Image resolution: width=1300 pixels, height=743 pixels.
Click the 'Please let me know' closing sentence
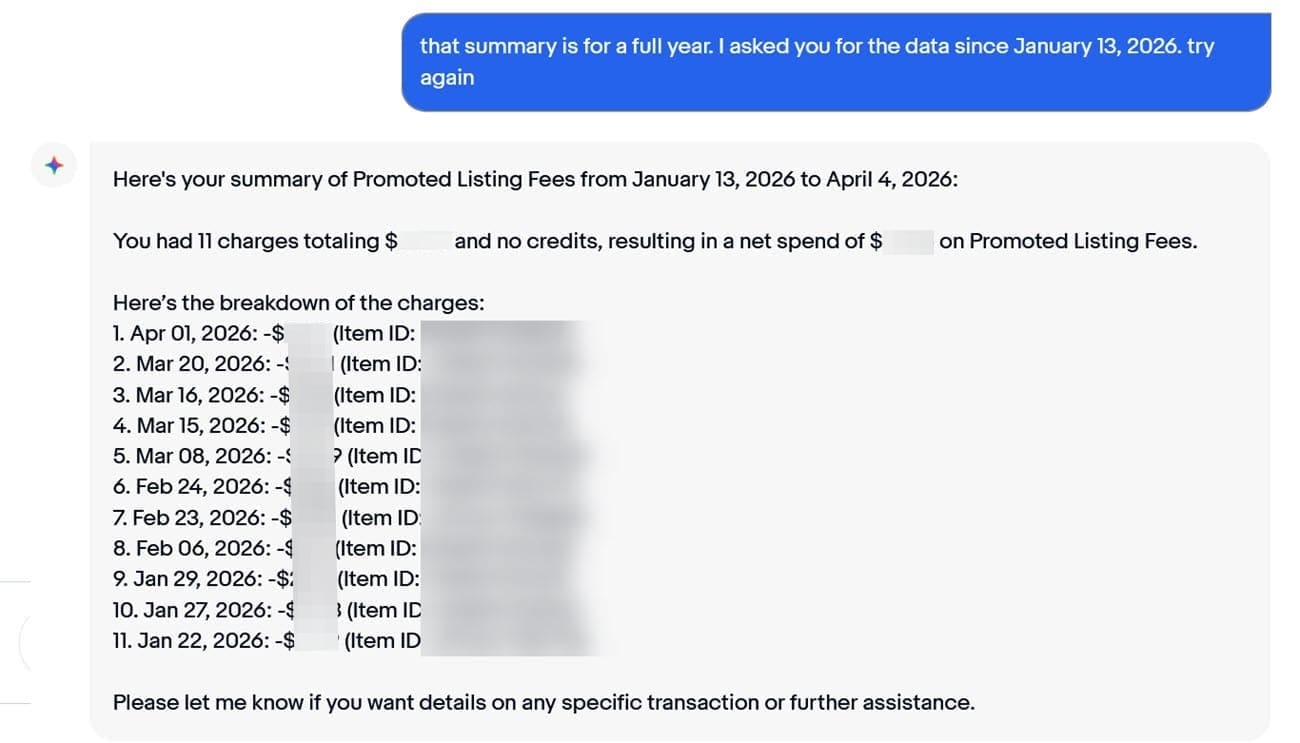[x=543, y=702]
